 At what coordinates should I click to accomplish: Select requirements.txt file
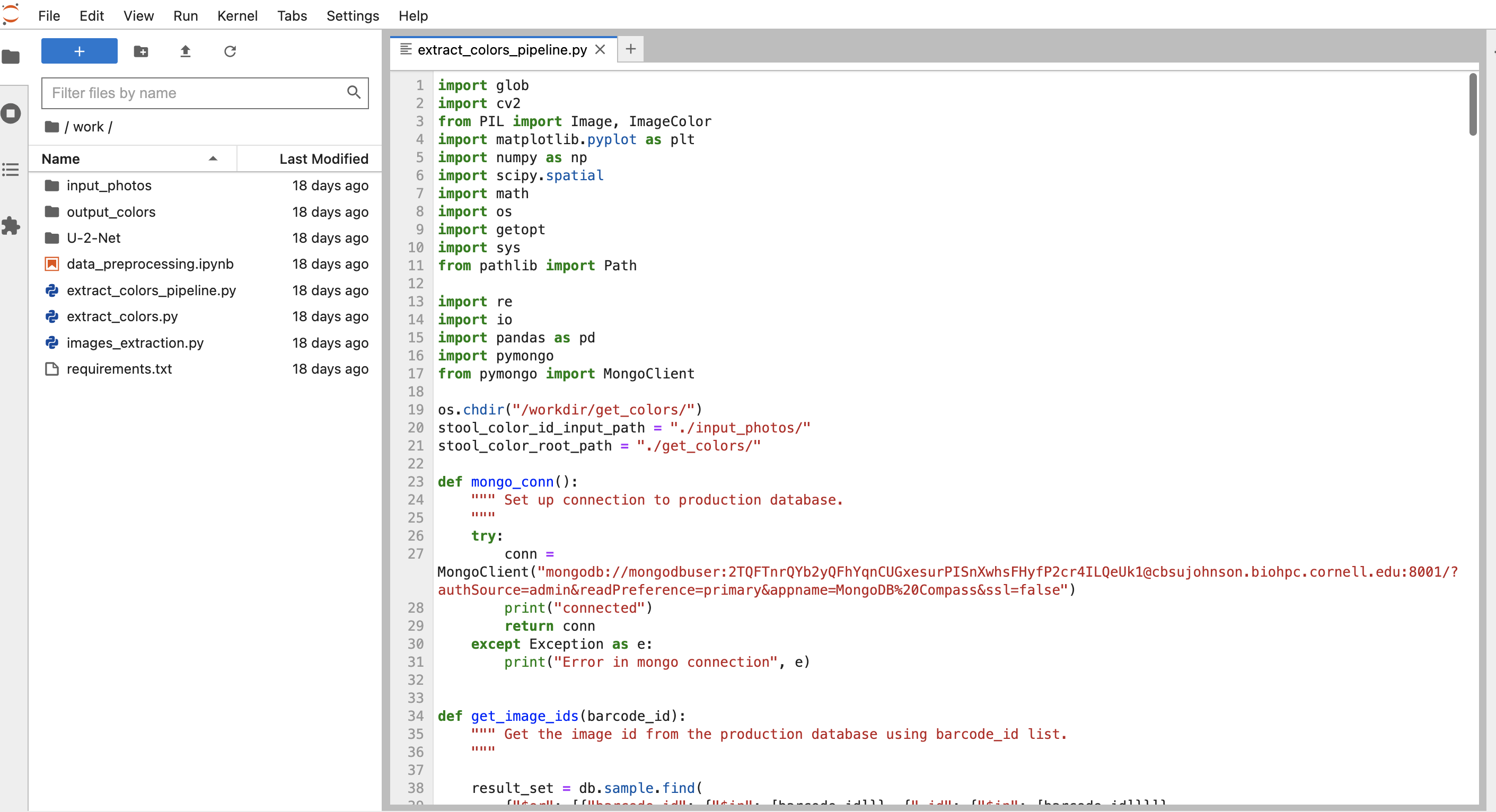click(x=205, y=369)
